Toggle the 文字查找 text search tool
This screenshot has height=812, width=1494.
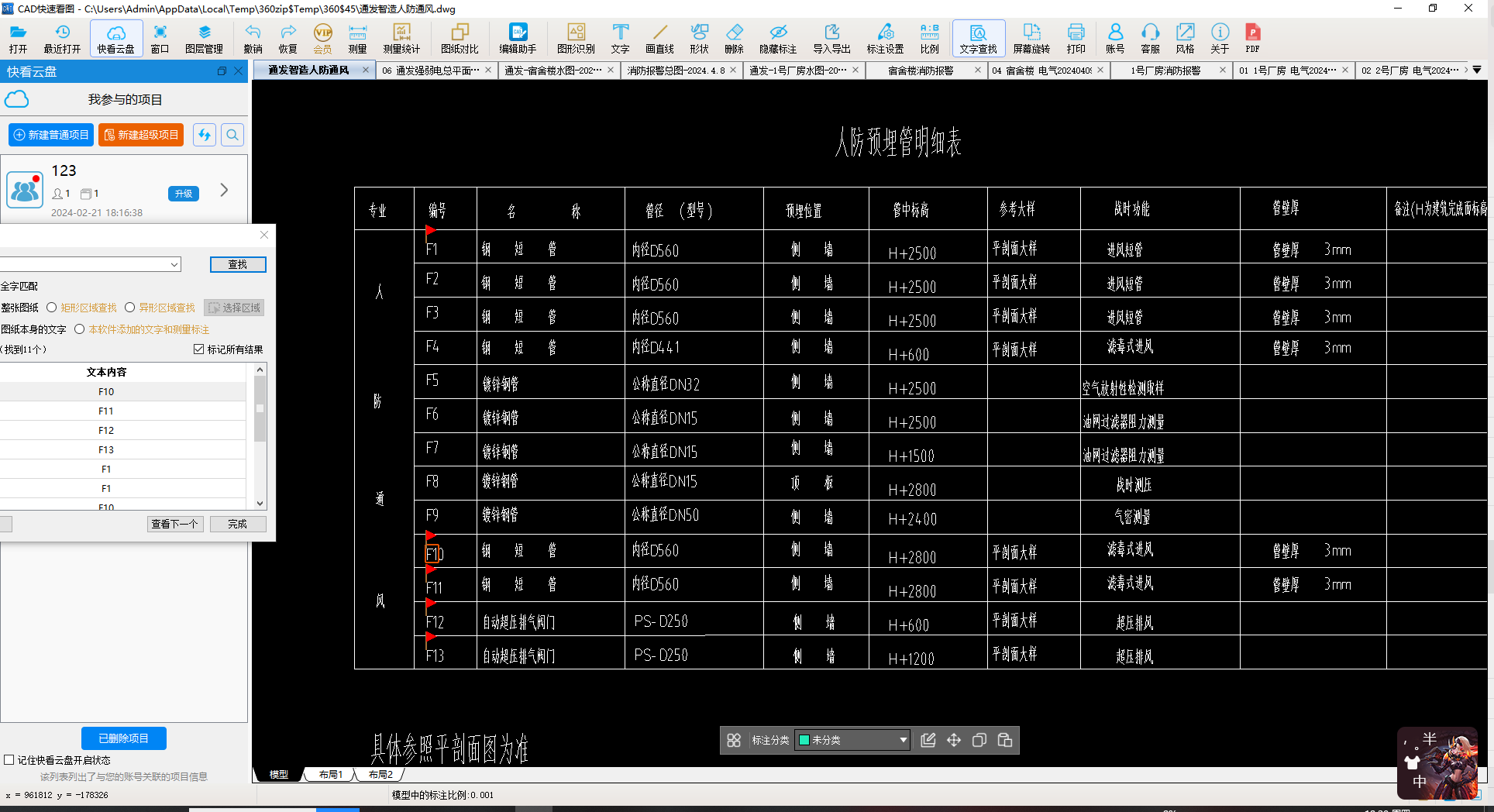point(978,38)
